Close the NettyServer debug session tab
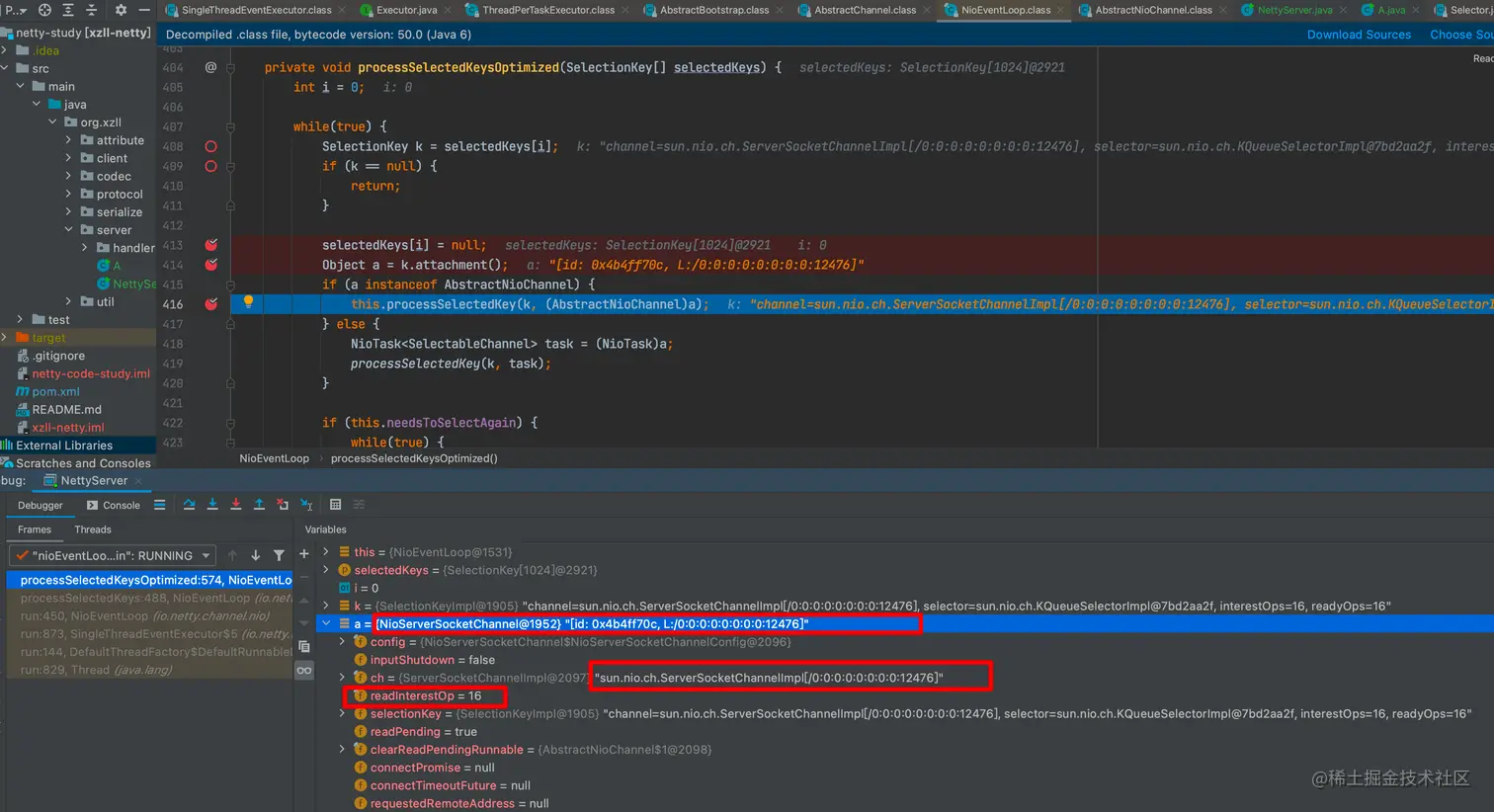The image size is (1494, 812). [138, 481]
